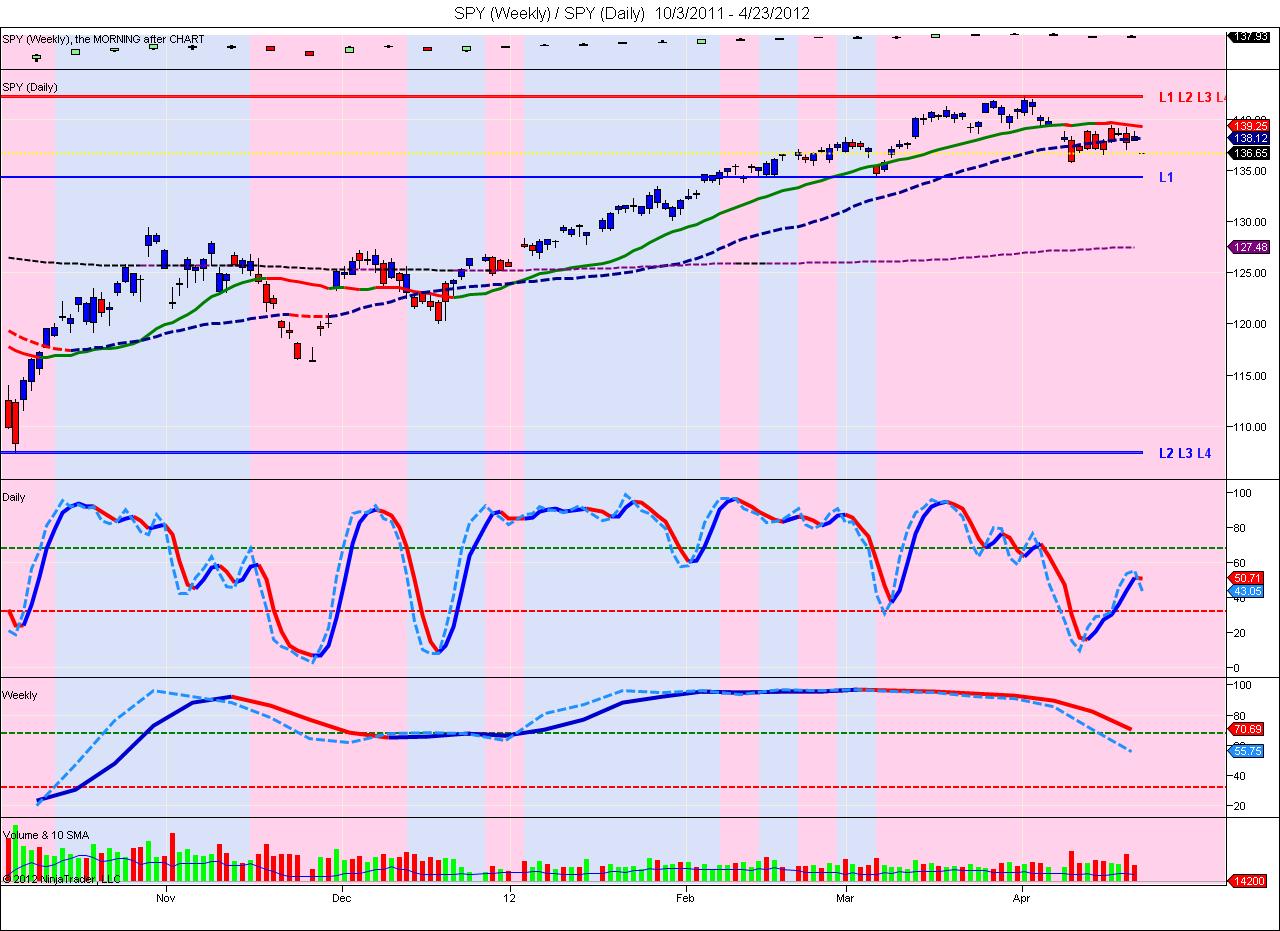Screen dimensions: 1280x931
Task: Click the 137.93 price marker in the weekly panel
Action: coord(1250,37)
